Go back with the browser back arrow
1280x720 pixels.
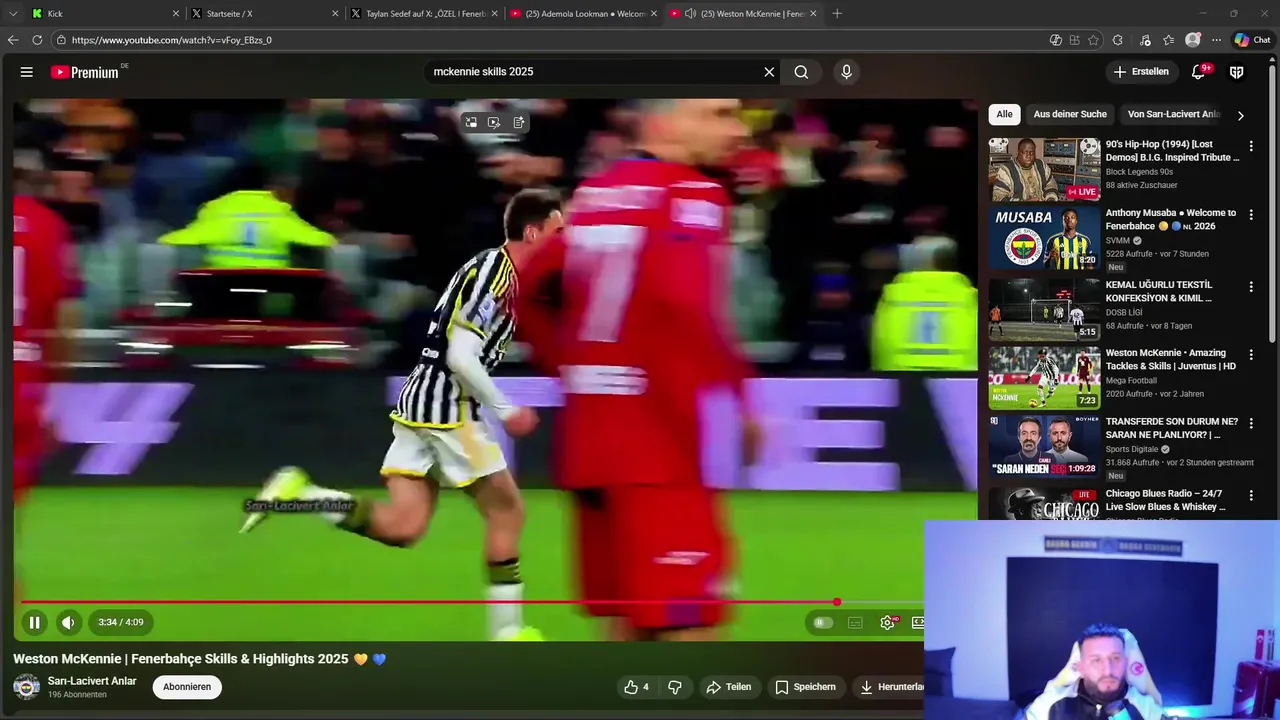coord(13,40)
